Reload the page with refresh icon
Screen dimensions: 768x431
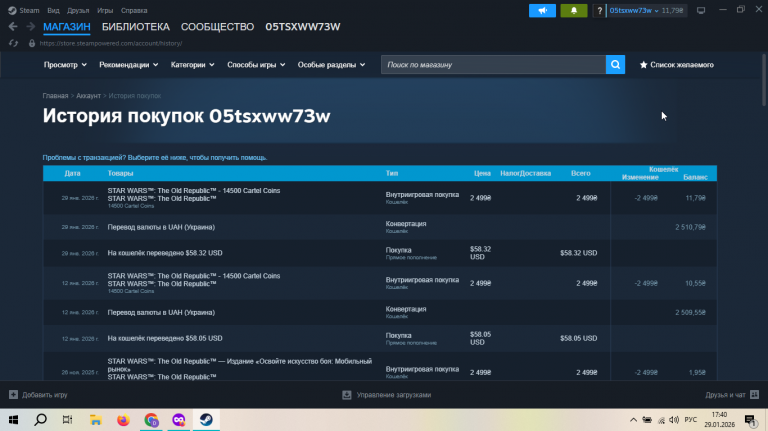click(13, 43)
